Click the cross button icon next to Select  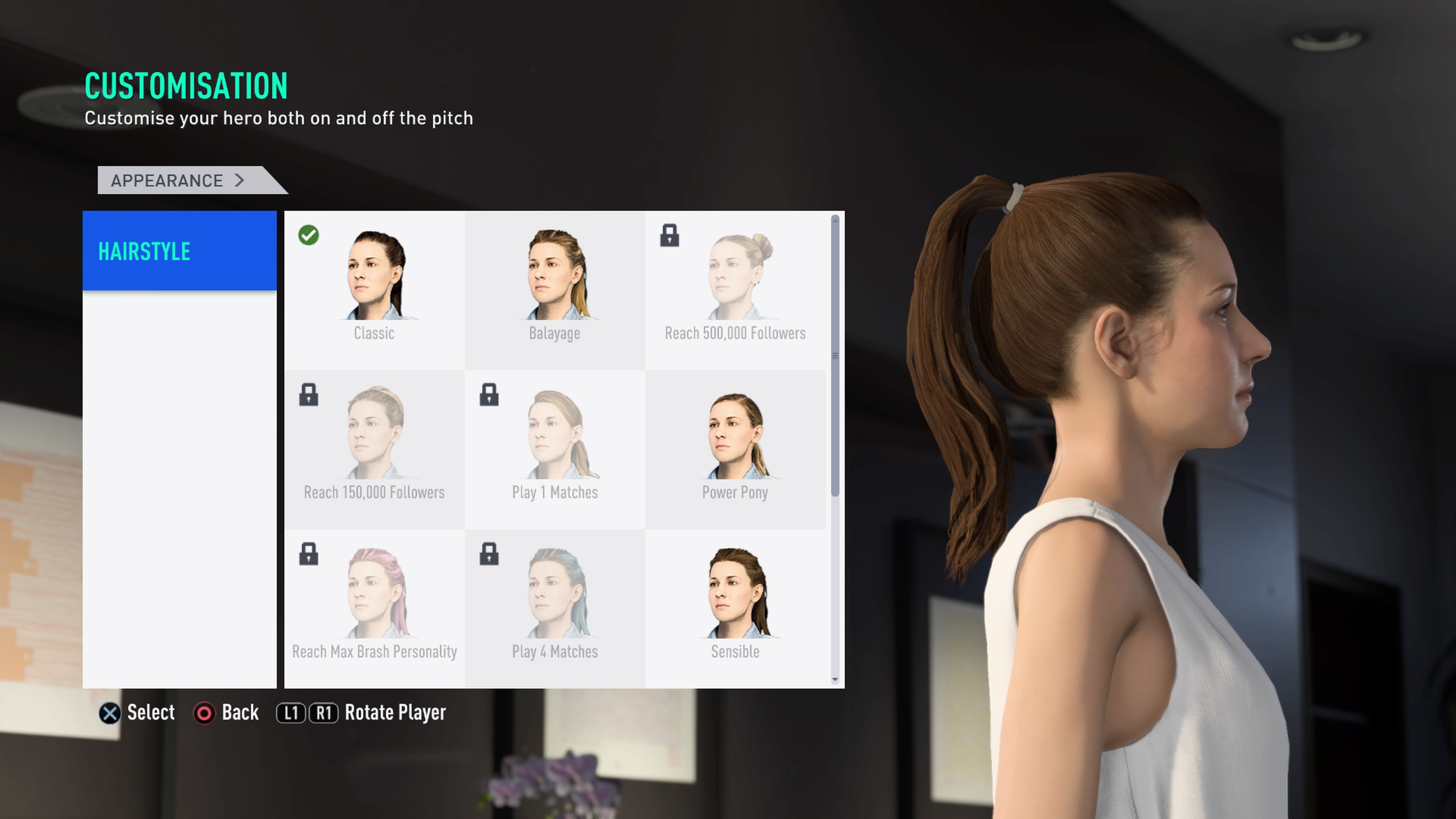tap(110, 713)
